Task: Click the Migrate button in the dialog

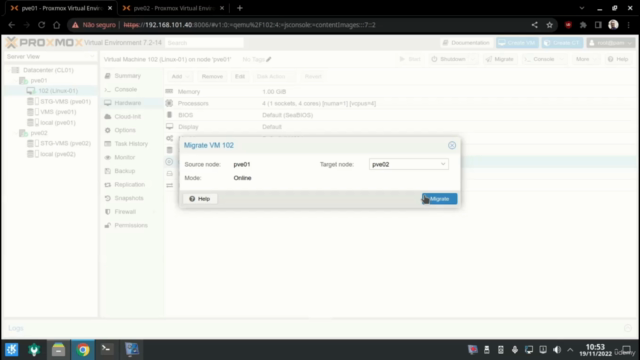Action: (x=440, y=199)
